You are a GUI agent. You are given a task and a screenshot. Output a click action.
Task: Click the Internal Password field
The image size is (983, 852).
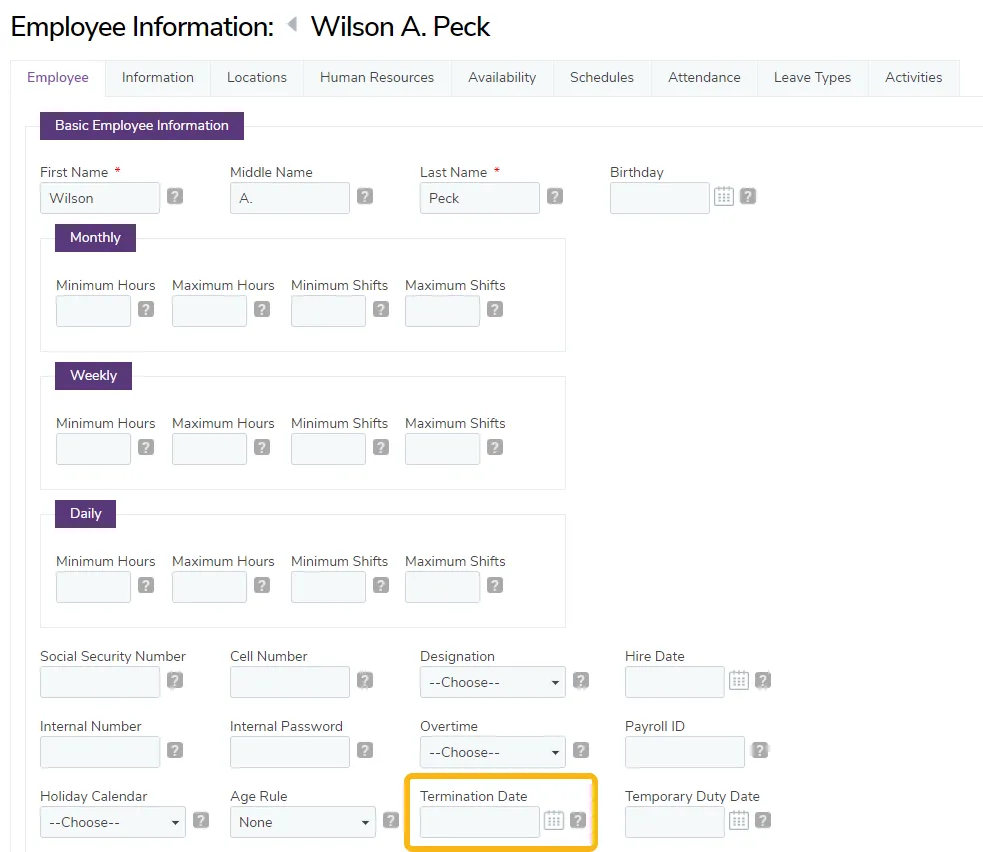coord(290,752)
